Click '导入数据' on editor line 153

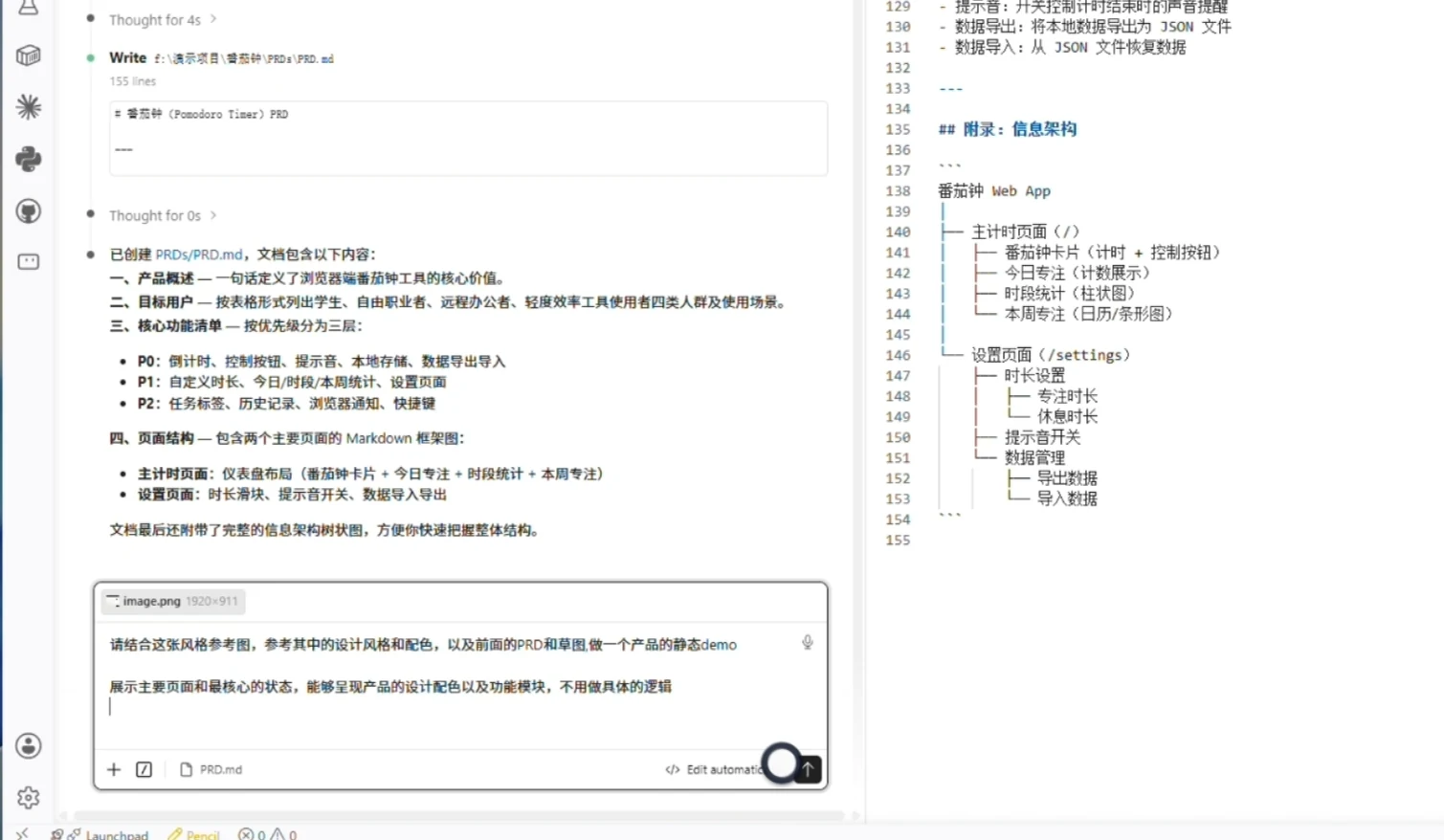(x=1067, y=498)
